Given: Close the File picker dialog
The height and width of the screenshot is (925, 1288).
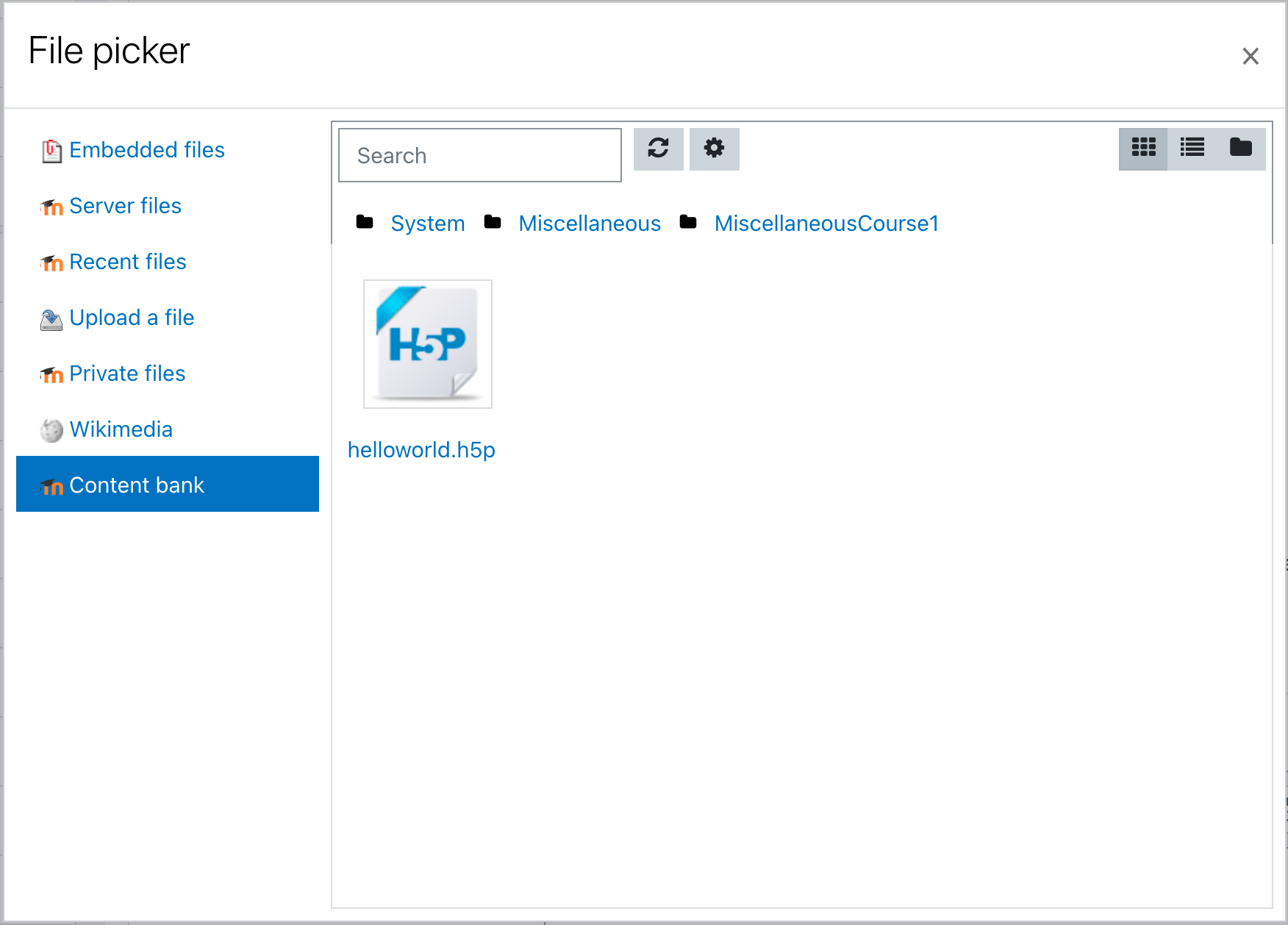Looking at the screenshot, I should [1251, 56].
